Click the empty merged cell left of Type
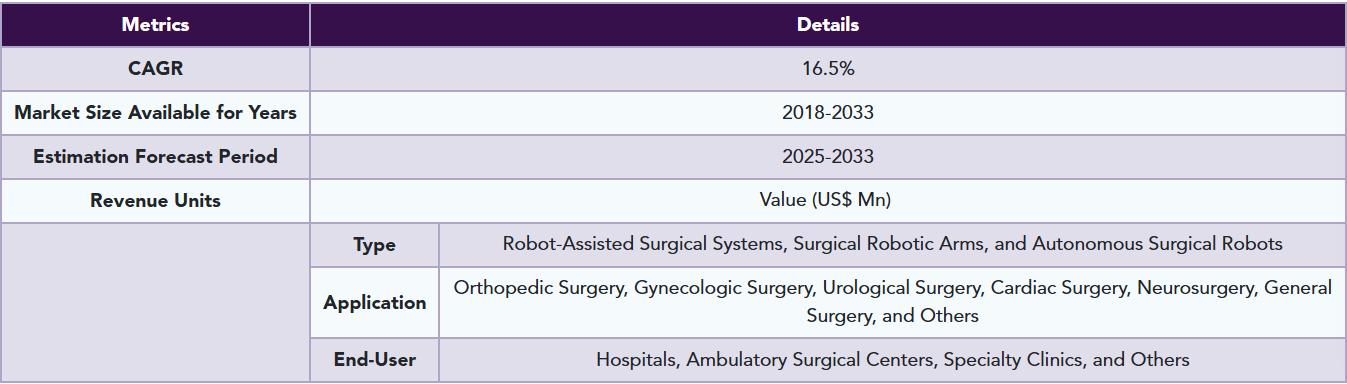Screen dimensions: 1347x384 point(155,302)
